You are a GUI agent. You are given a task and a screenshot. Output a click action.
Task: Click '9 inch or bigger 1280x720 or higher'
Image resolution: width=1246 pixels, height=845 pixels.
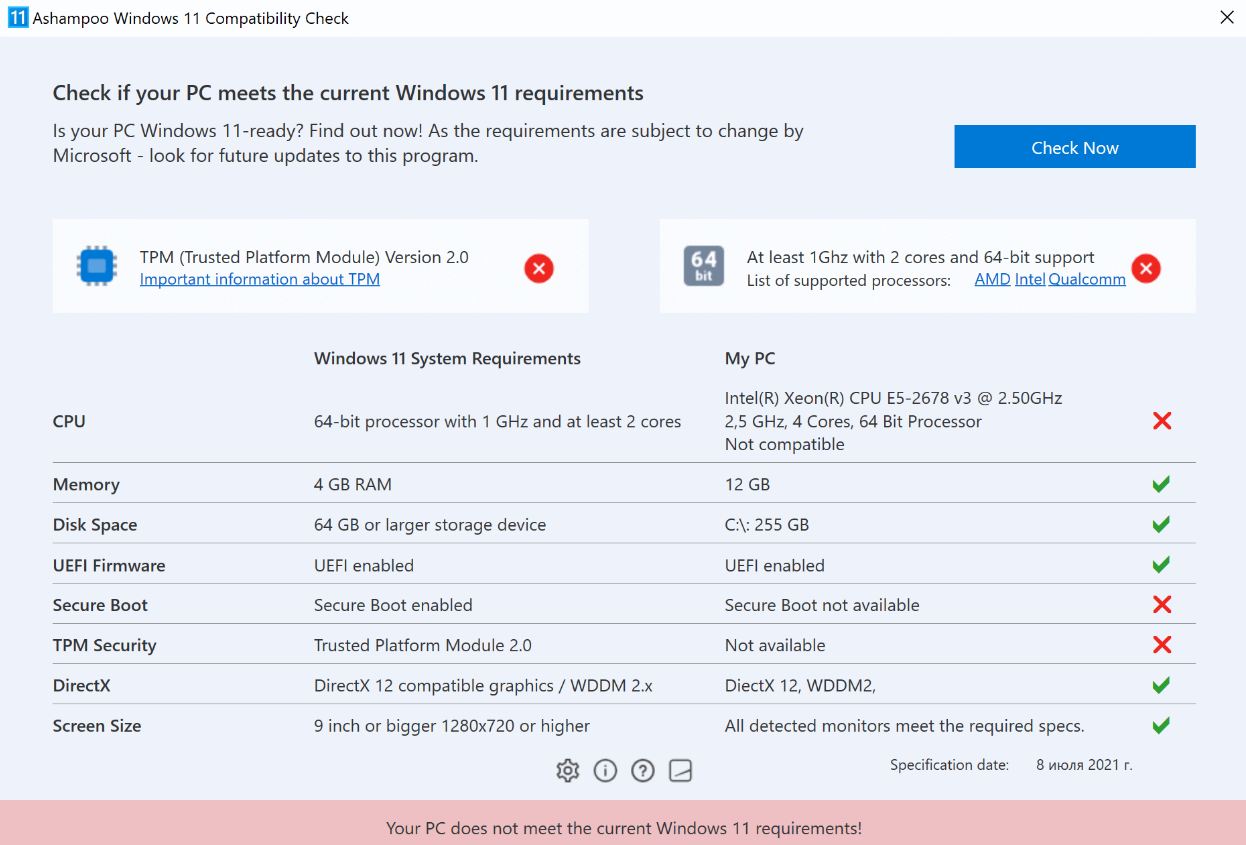[x=452, y=726]
